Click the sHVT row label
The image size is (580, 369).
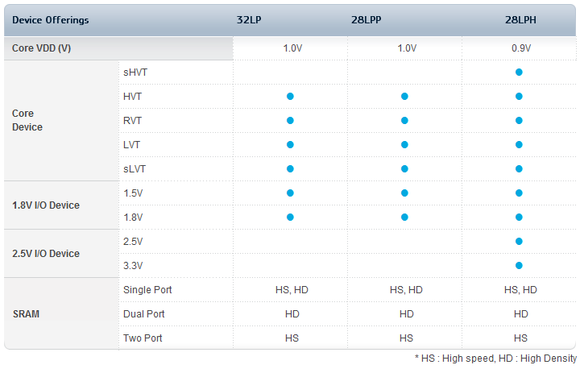(x=135, y=72)
